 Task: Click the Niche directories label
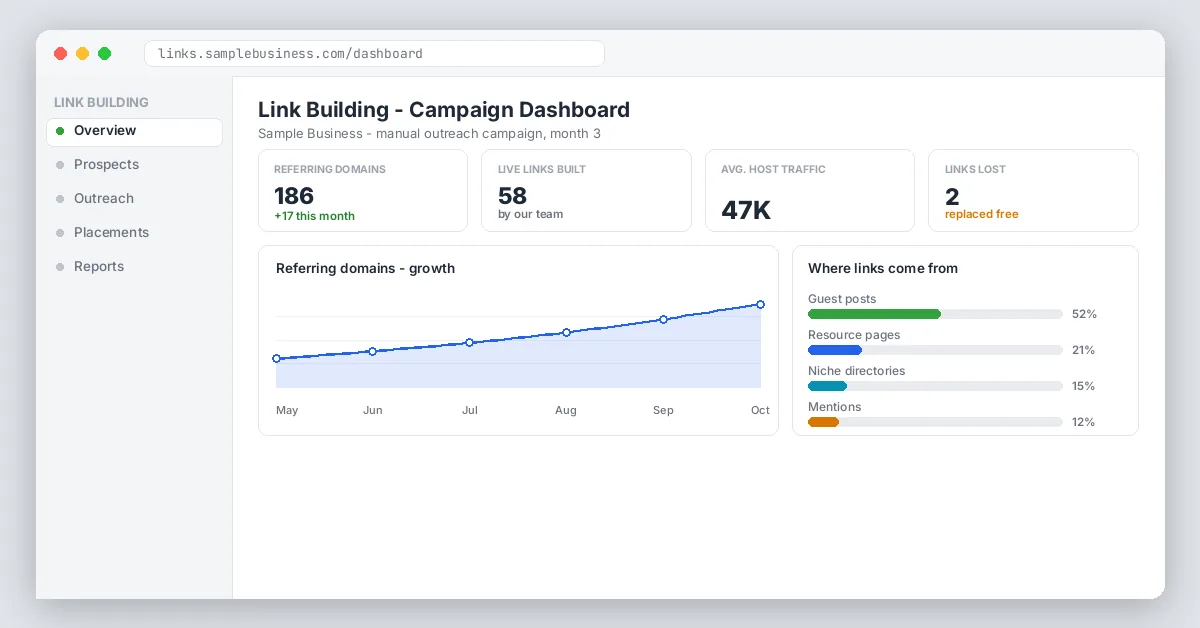[857, 371]
